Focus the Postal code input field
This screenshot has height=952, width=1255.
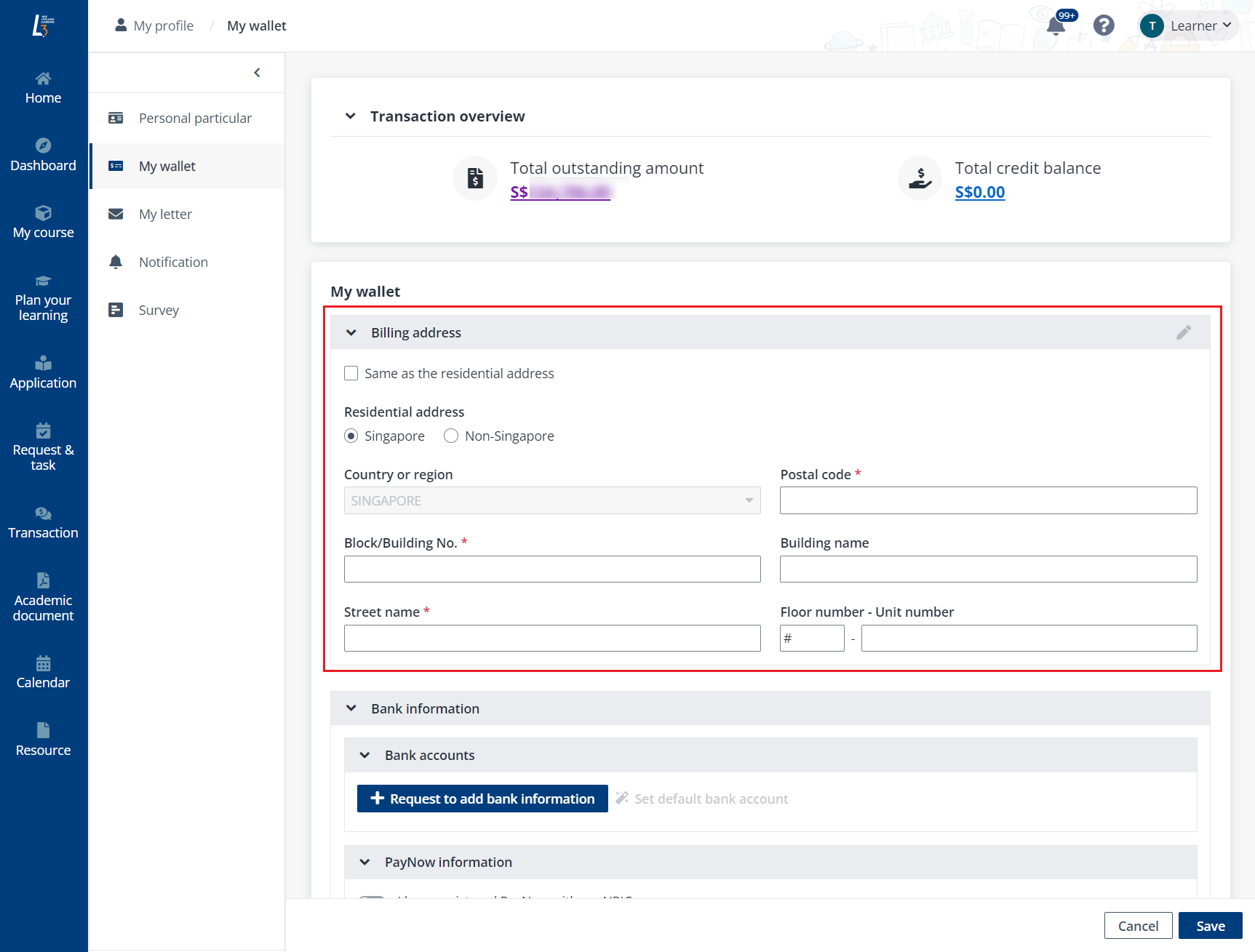coord(988,500)
